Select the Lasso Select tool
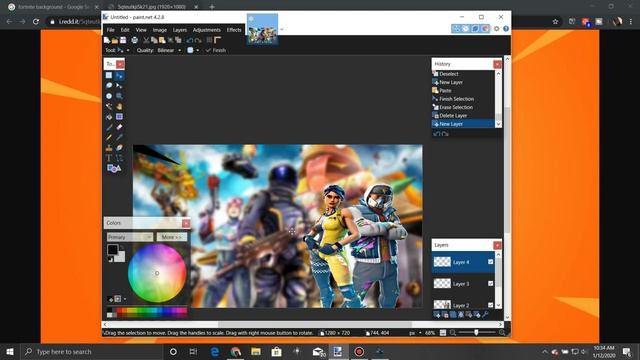 click(x=109, y=86)
